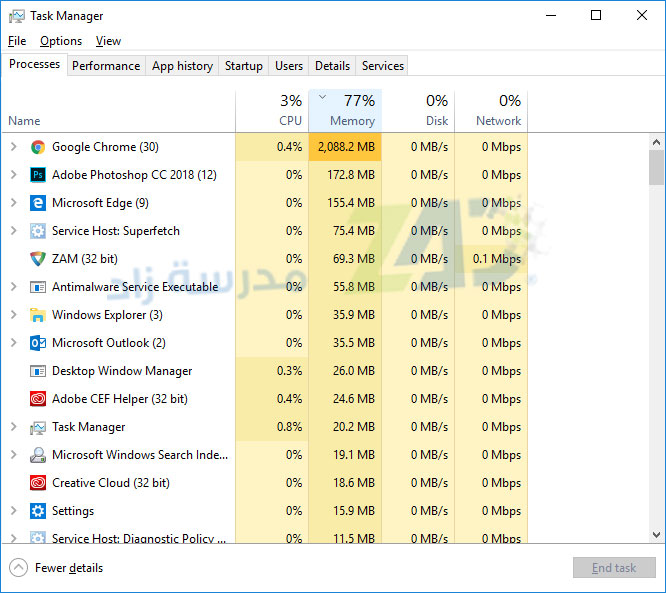Expand the Task Manager process row
The image size is (666, 593).
click(x=14, y=426)
